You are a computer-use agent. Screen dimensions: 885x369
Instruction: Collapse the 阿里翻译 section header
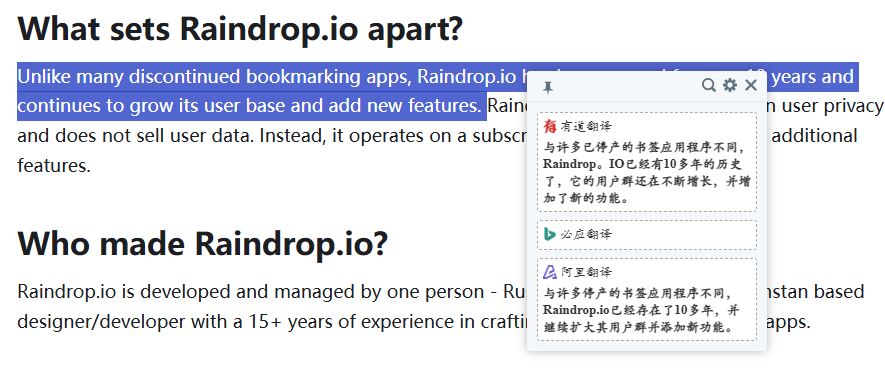(585, 273)
